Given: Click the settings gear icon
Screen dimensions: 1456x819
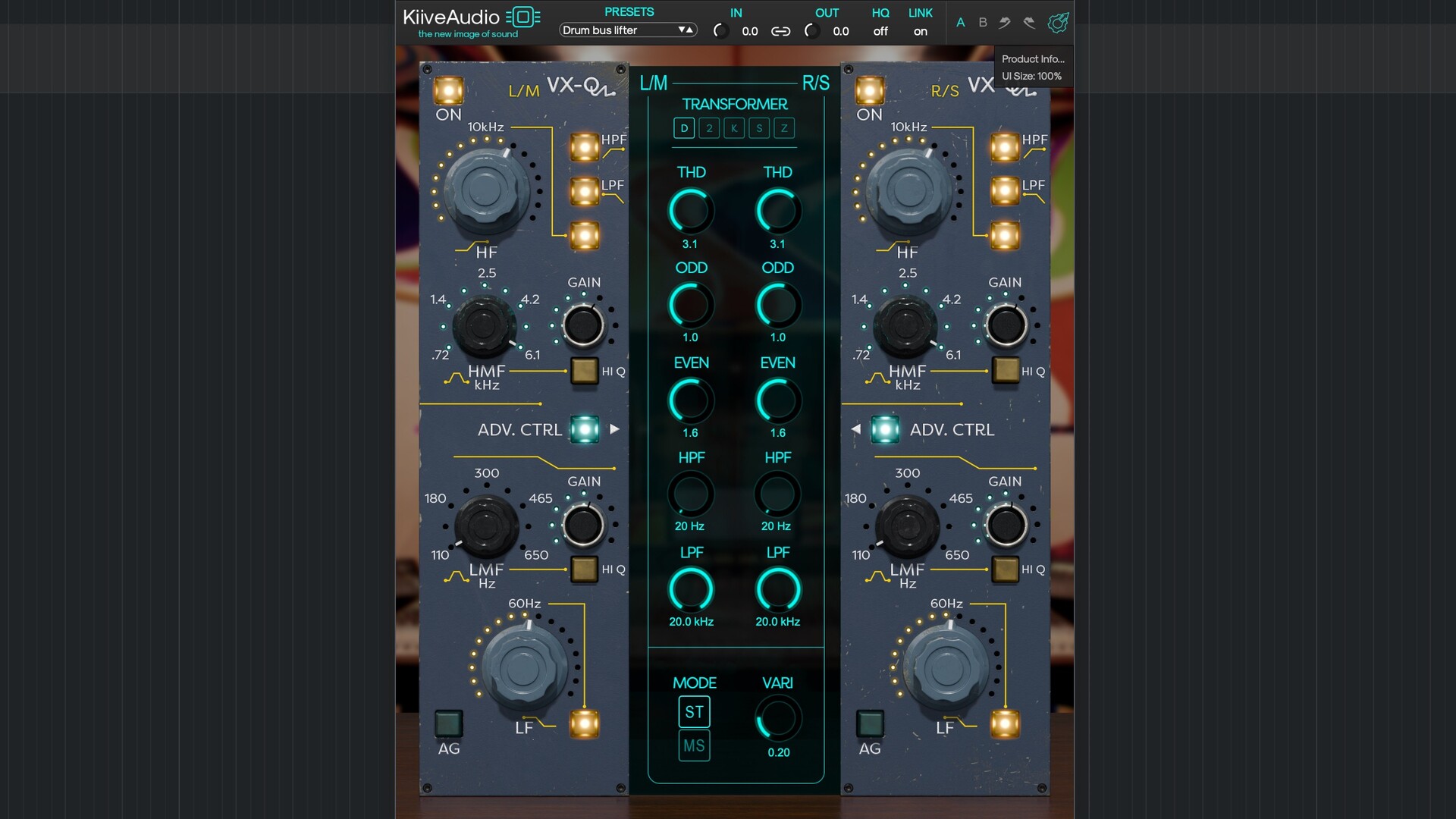Looking at the screenshot, I should (x=1058, y=23).
